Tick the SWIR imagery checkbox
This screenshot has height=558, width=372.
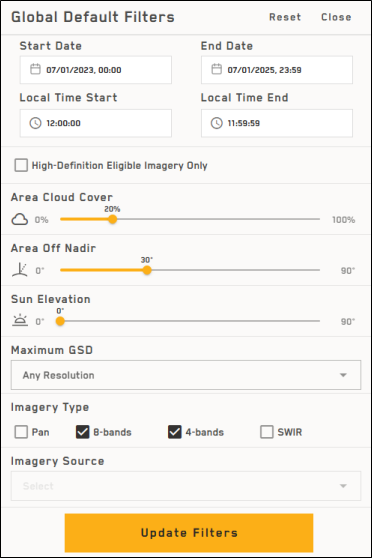267,432
